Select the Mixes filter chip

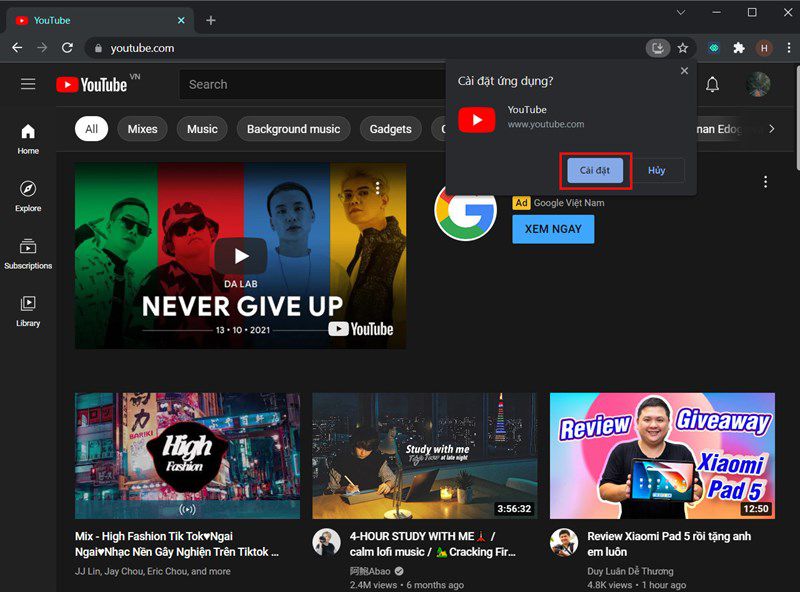(x=142, y=129)
